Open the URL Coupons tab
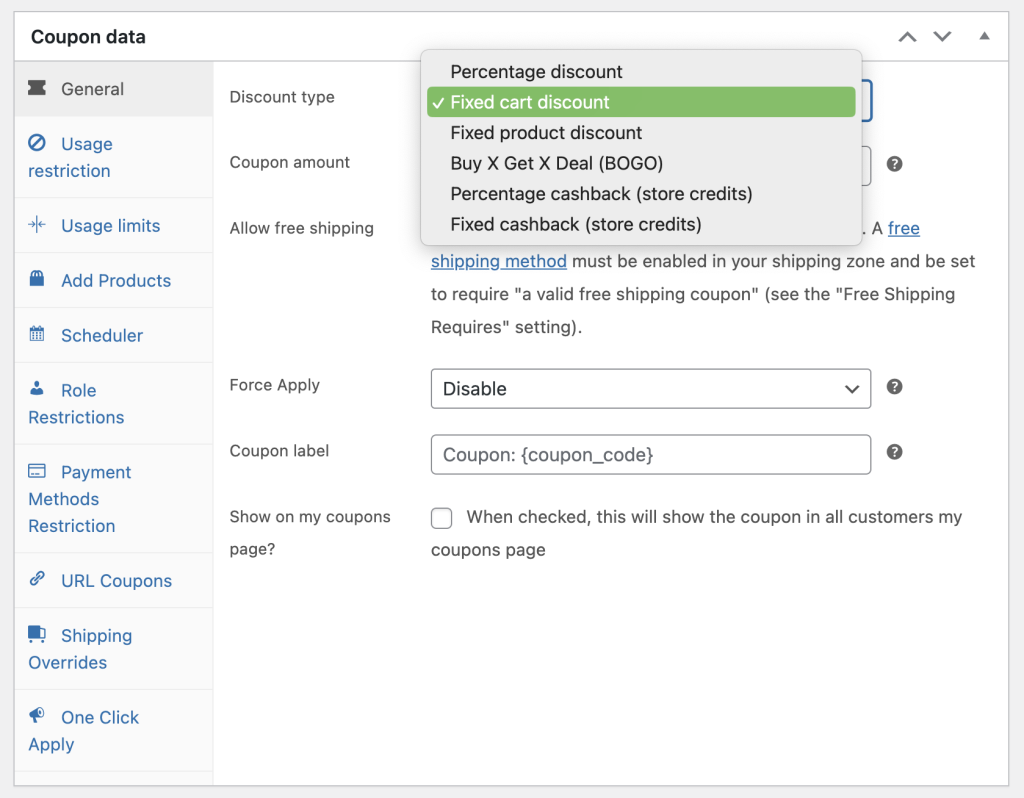Screen dimensions: 1024x798 click(x=114, y=581)
